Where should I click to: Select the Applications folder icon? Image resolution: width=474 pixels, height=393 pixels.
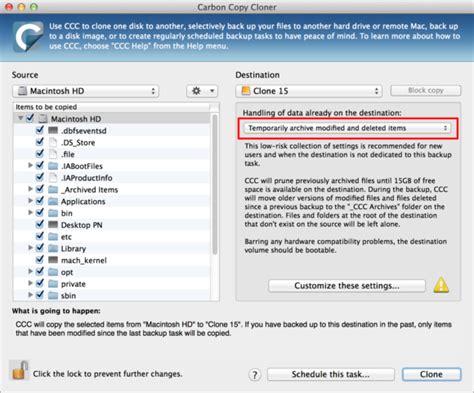[x=53, y=201]
